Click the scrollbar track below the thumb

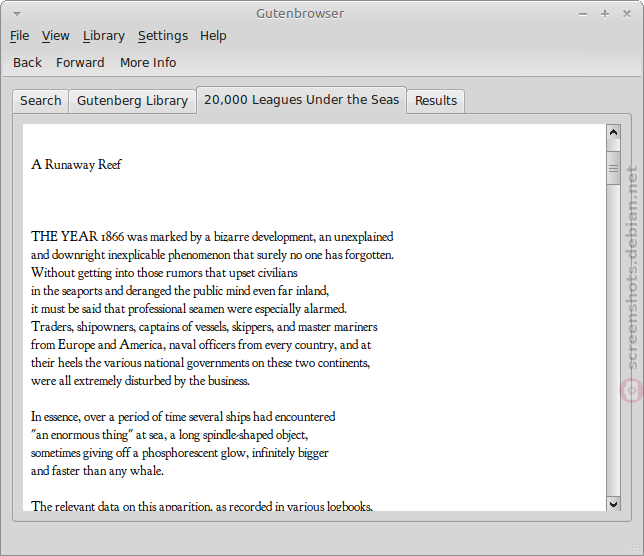pos(613,341)
